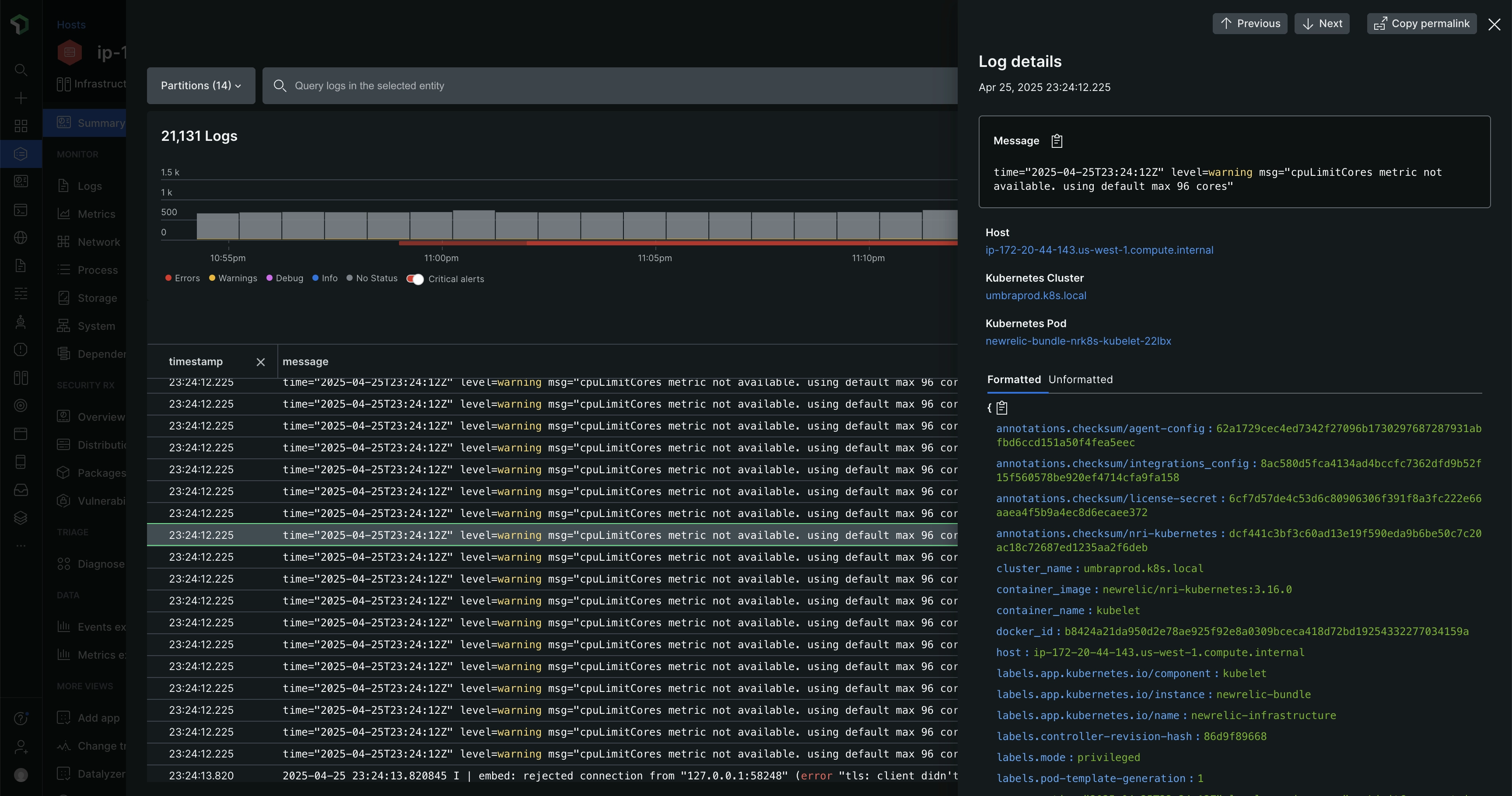Open the Partitions (14) dropdown
1512x796 pixels.
point(201,86)
